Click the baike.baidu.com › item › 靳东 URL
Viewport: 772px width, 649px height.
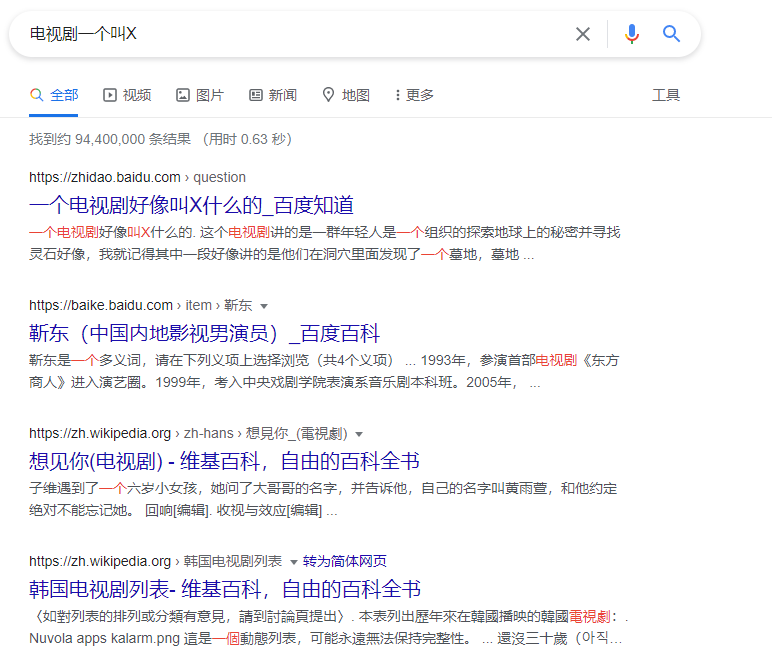pyautogui.click(x=140, y=305)
